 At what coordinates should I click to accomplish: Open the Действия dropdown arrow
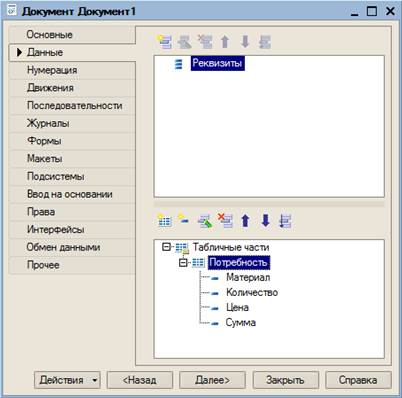coord(95,380)
